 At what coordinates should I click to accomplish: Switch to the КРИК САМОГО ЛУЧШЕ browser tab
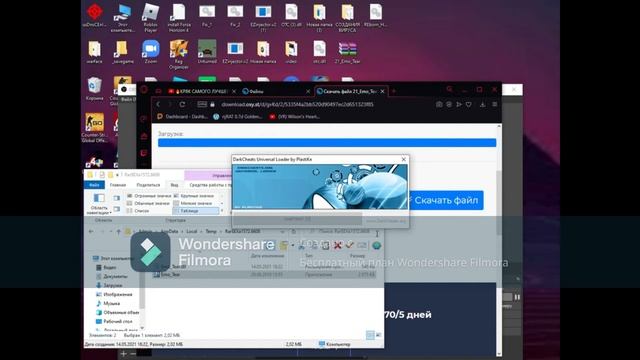tap(202, 91)
